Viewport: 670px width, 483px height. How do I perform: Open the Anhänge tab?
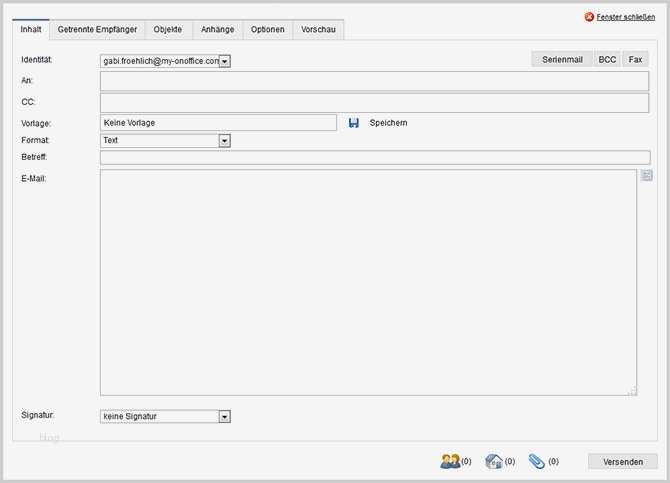point(217,29)
